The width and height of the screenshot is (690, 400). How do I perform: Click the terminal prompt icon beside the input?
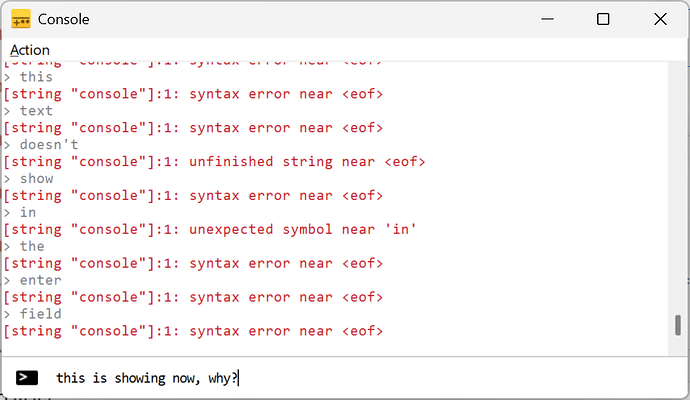click(28, 377)
